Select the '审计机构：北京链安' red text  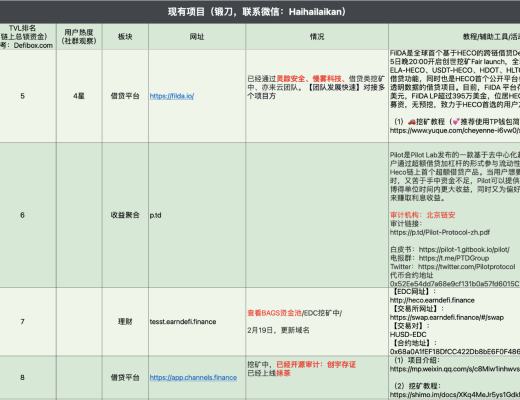click(422, 215)
